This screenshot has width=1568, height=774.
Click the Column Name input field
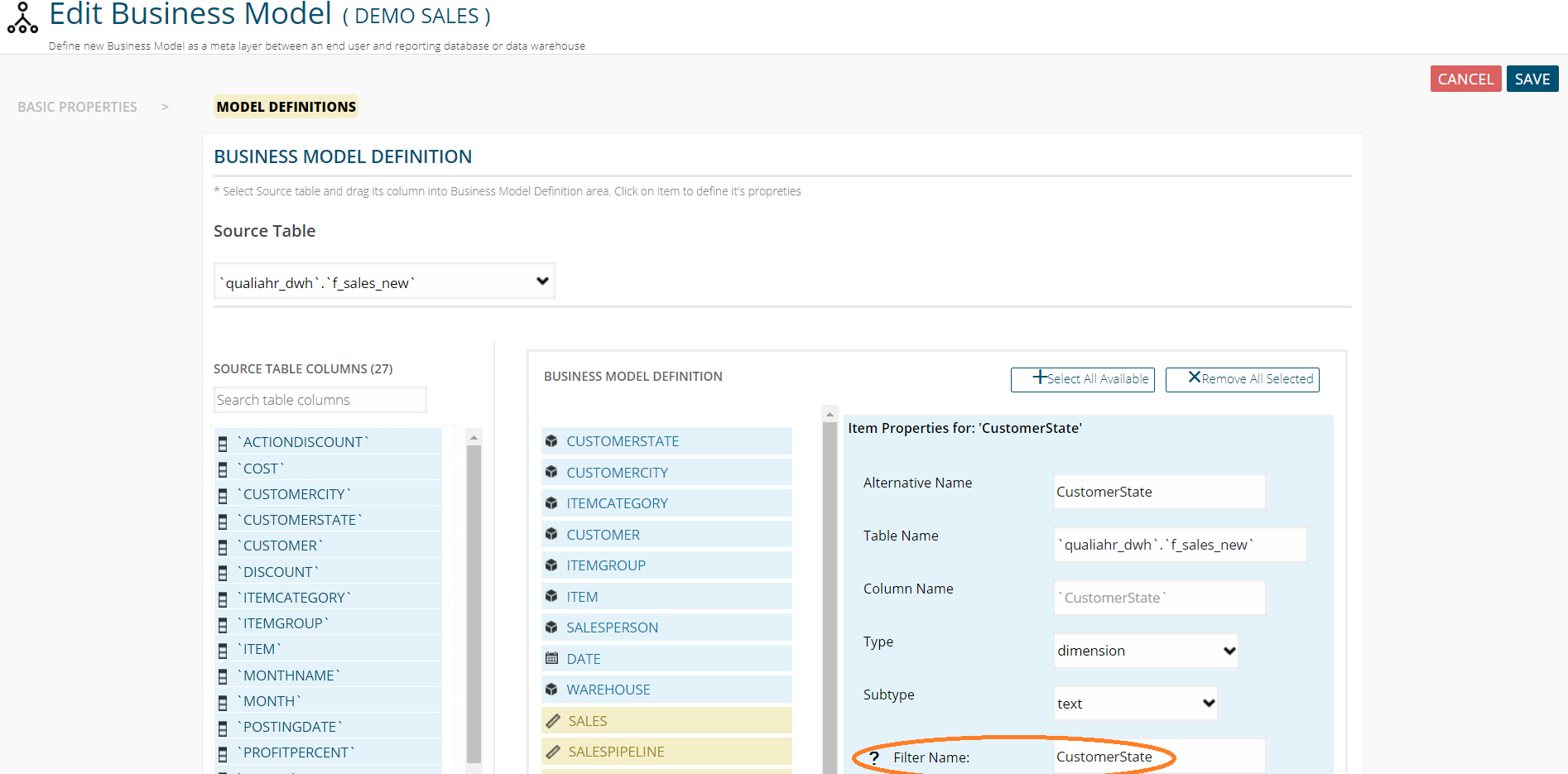click(1160, 598)
